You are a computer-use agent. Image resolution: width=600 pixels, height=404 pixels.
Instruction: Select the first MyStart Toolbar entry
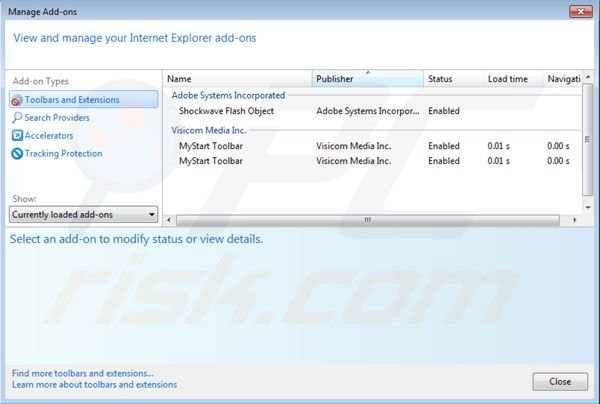[373, 146]
